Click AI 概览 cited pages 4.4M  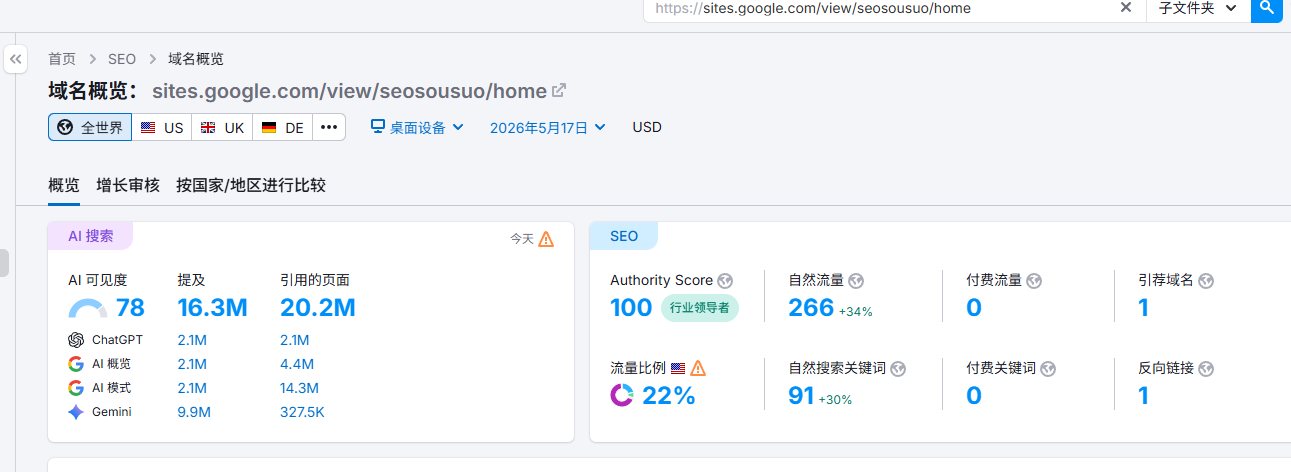coord(297,364)
